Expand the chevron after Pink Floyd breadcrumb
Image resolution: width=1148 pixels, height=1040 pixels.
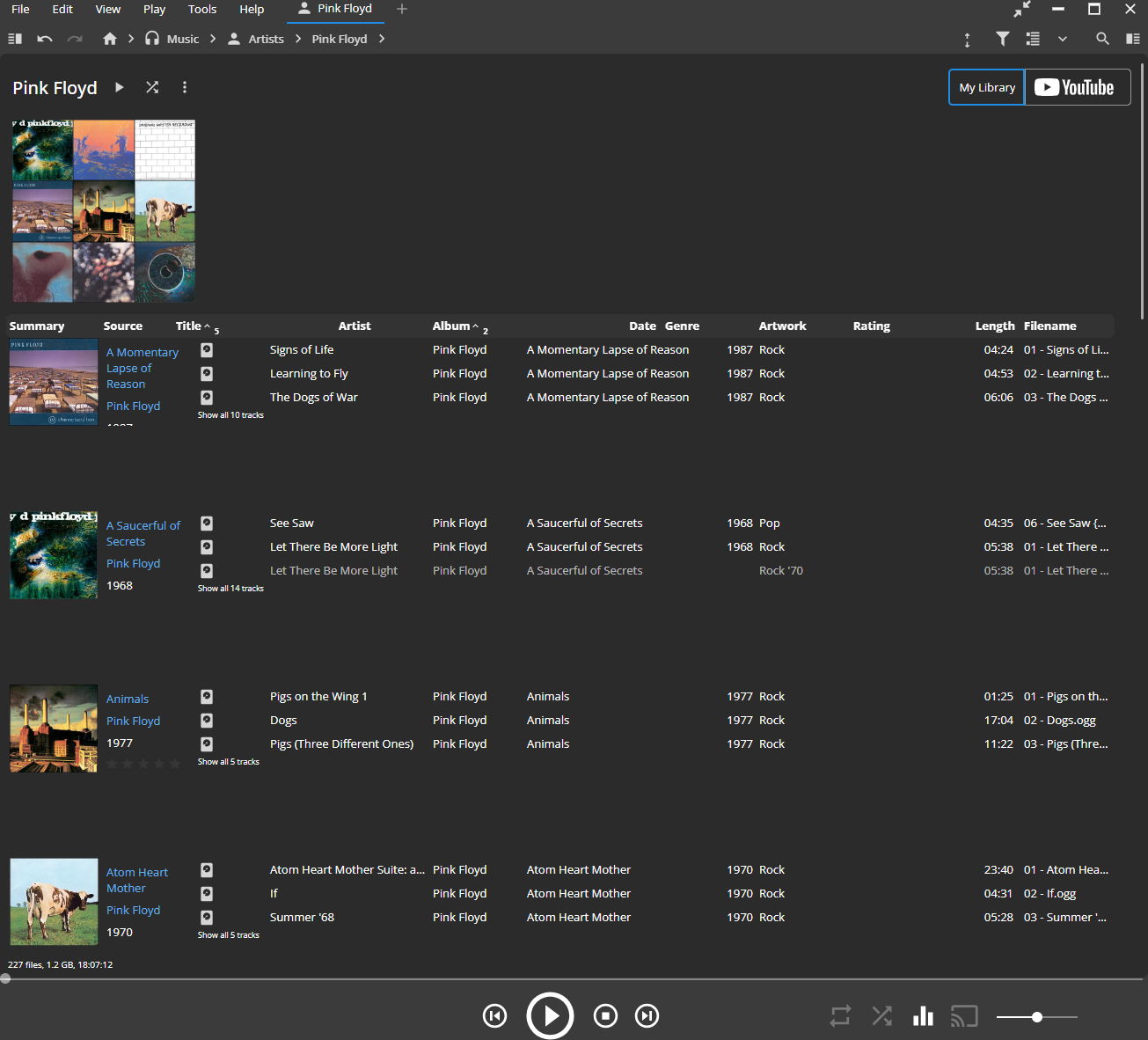(x=382, y=39)
